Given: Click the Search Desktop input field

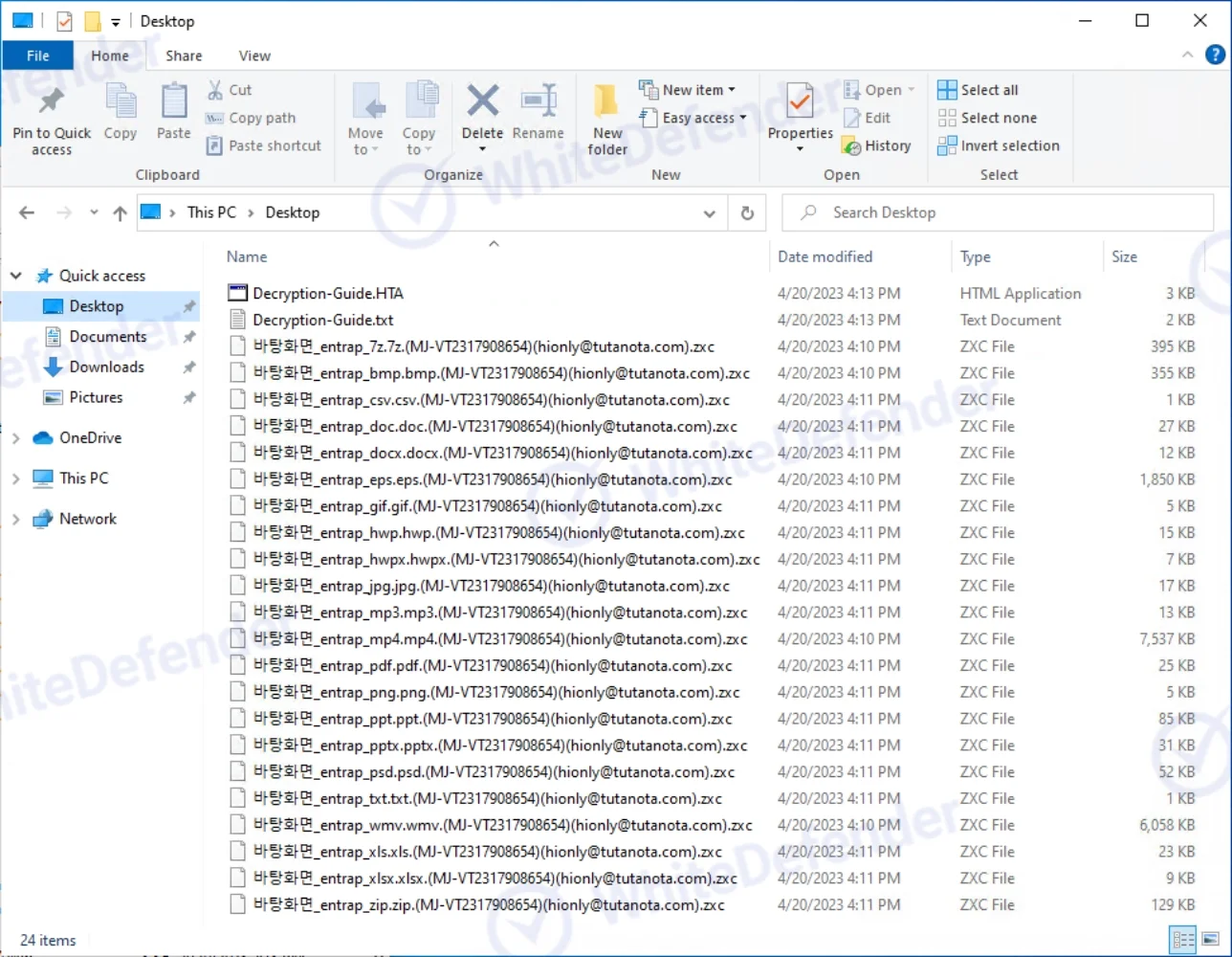Looking at the screenshot, I should [x=995, y=212].
